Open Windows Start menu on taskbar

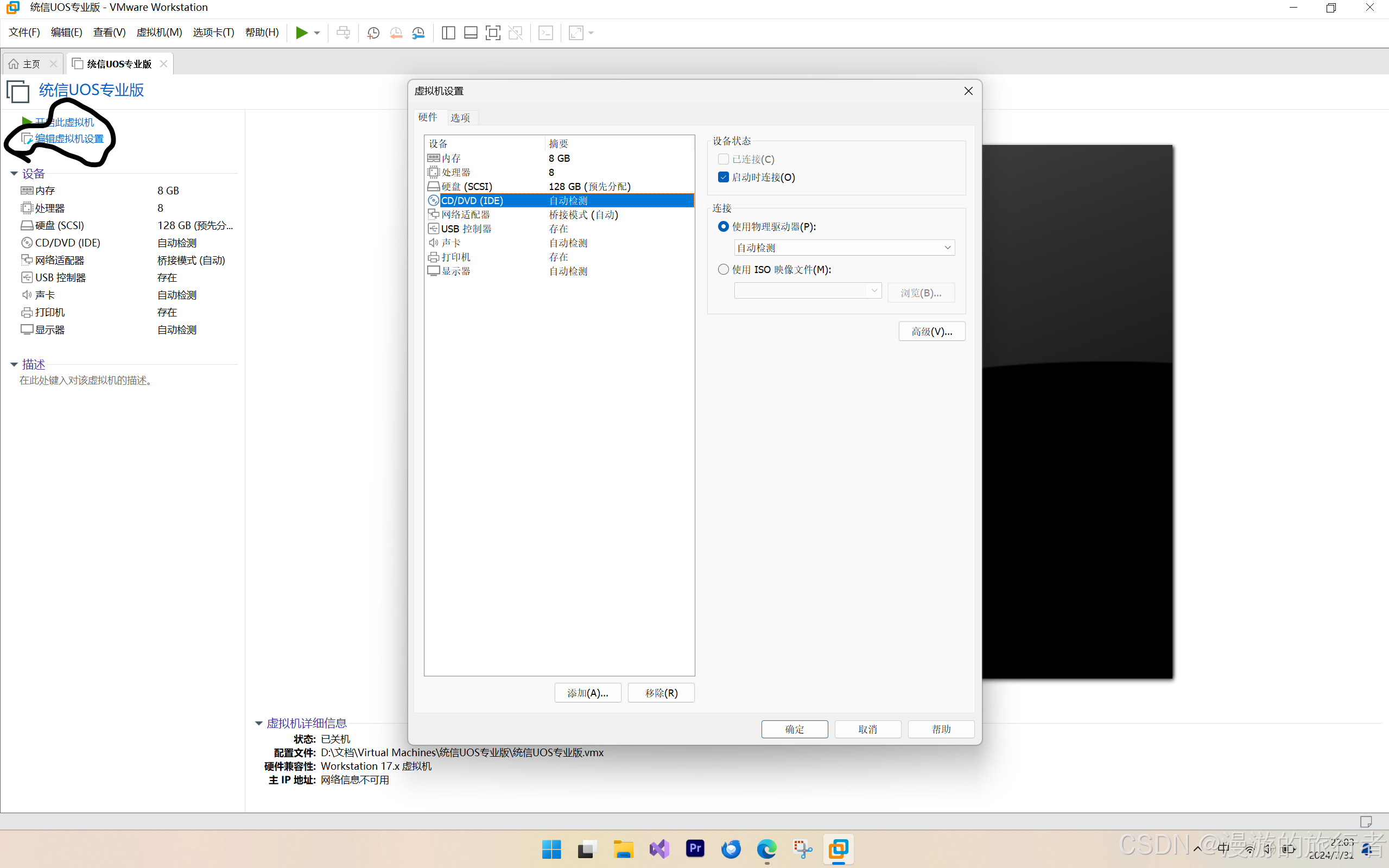[x=551, y=849]
